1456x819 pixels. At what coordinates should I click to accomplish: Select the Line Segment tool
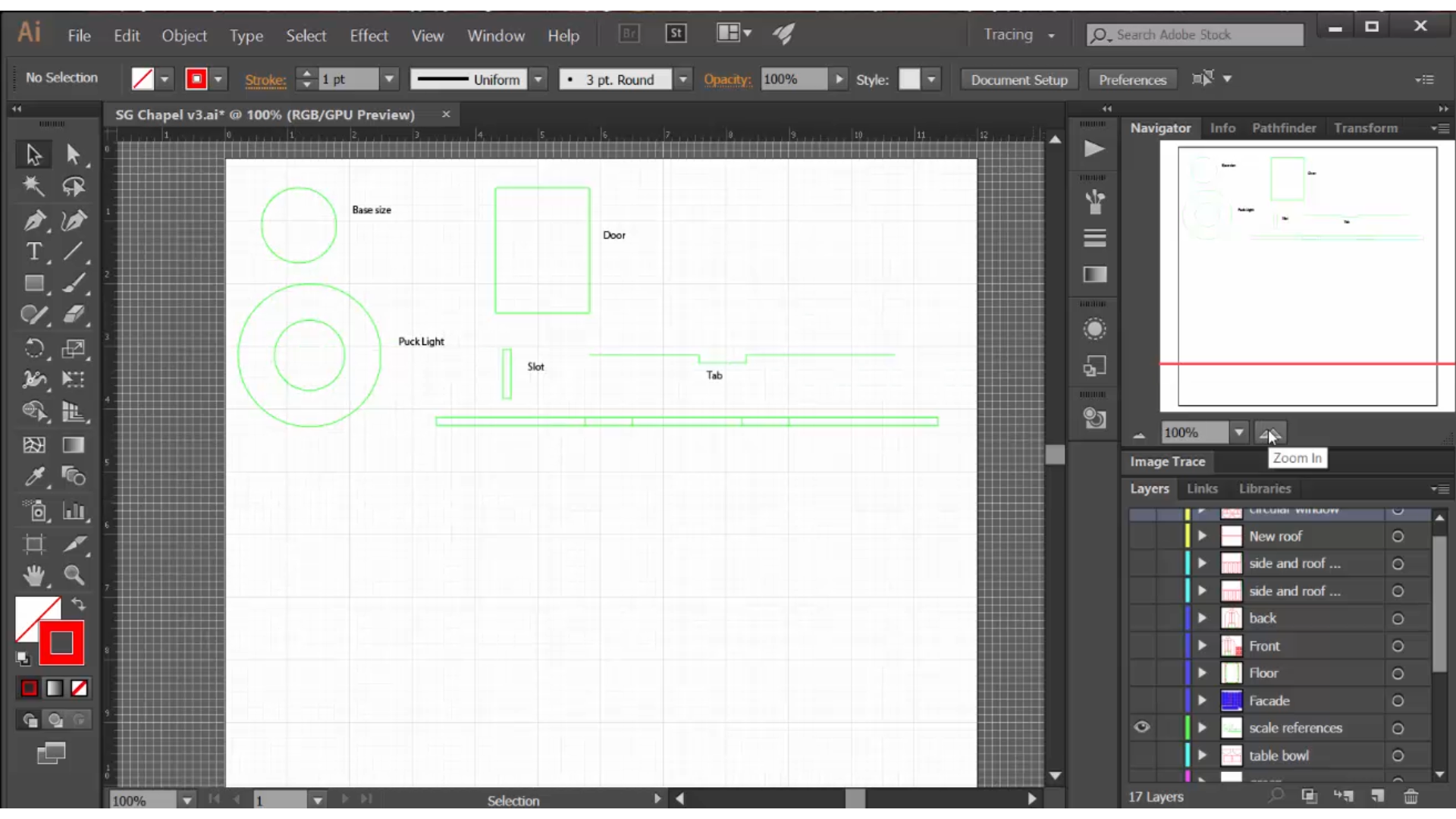[x=74, y=252]
